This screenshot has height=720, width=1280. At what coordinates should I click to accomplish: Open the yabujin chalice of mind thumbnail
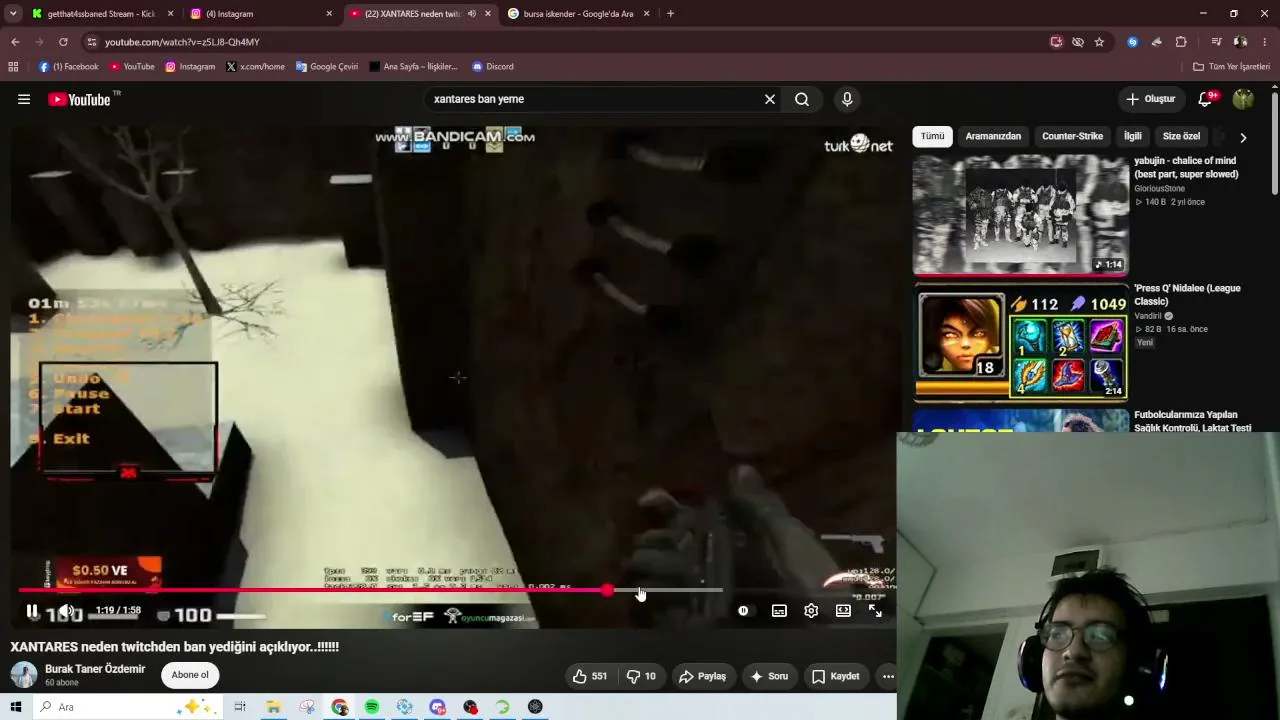(1021, 215)
